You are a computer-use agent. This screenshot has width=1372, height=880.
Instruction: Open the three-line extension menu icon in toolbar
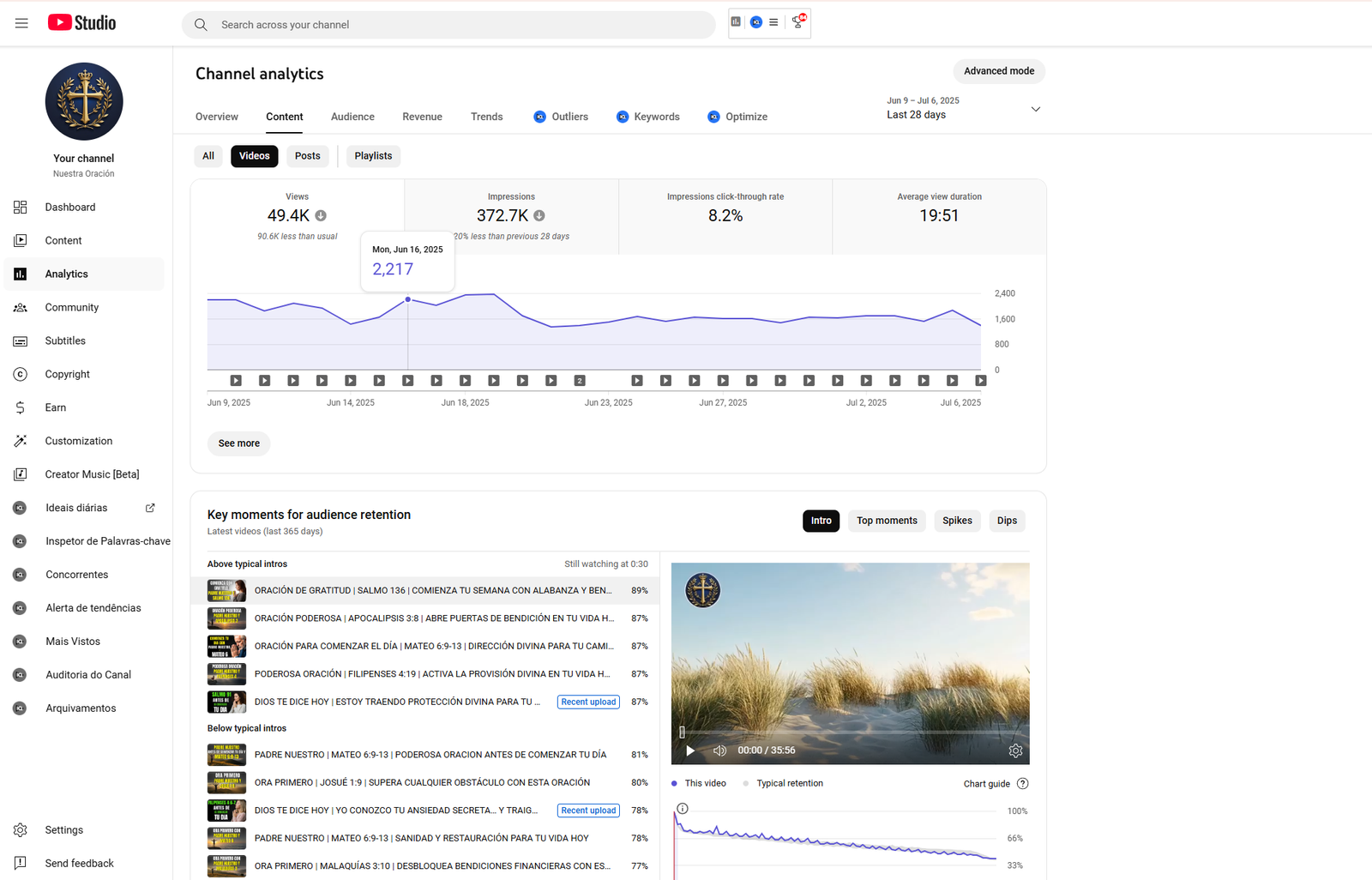tap(773, 22)
